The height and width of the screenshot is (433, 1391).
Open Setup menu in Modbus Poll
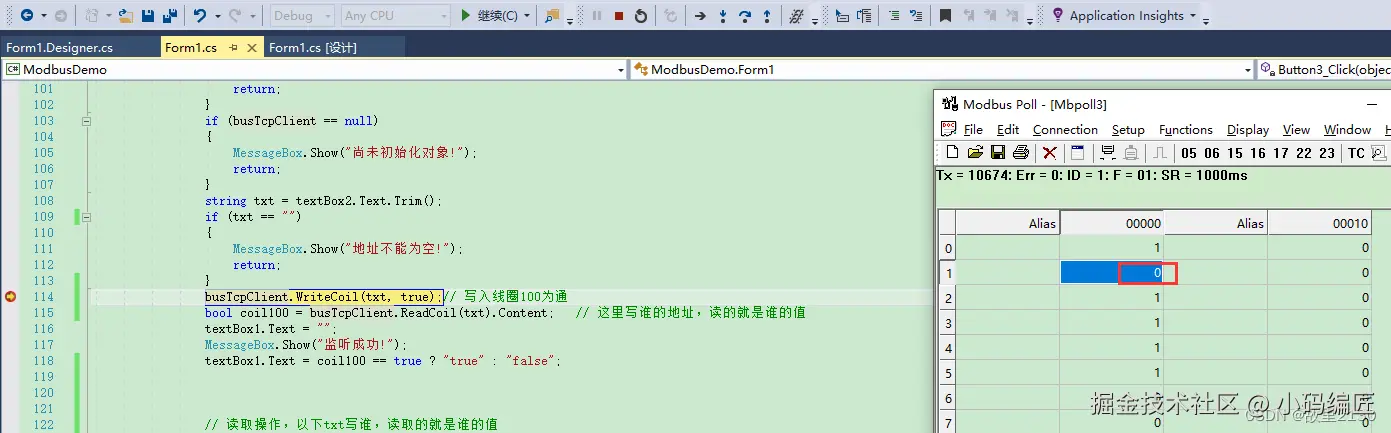coord(1128,129)
